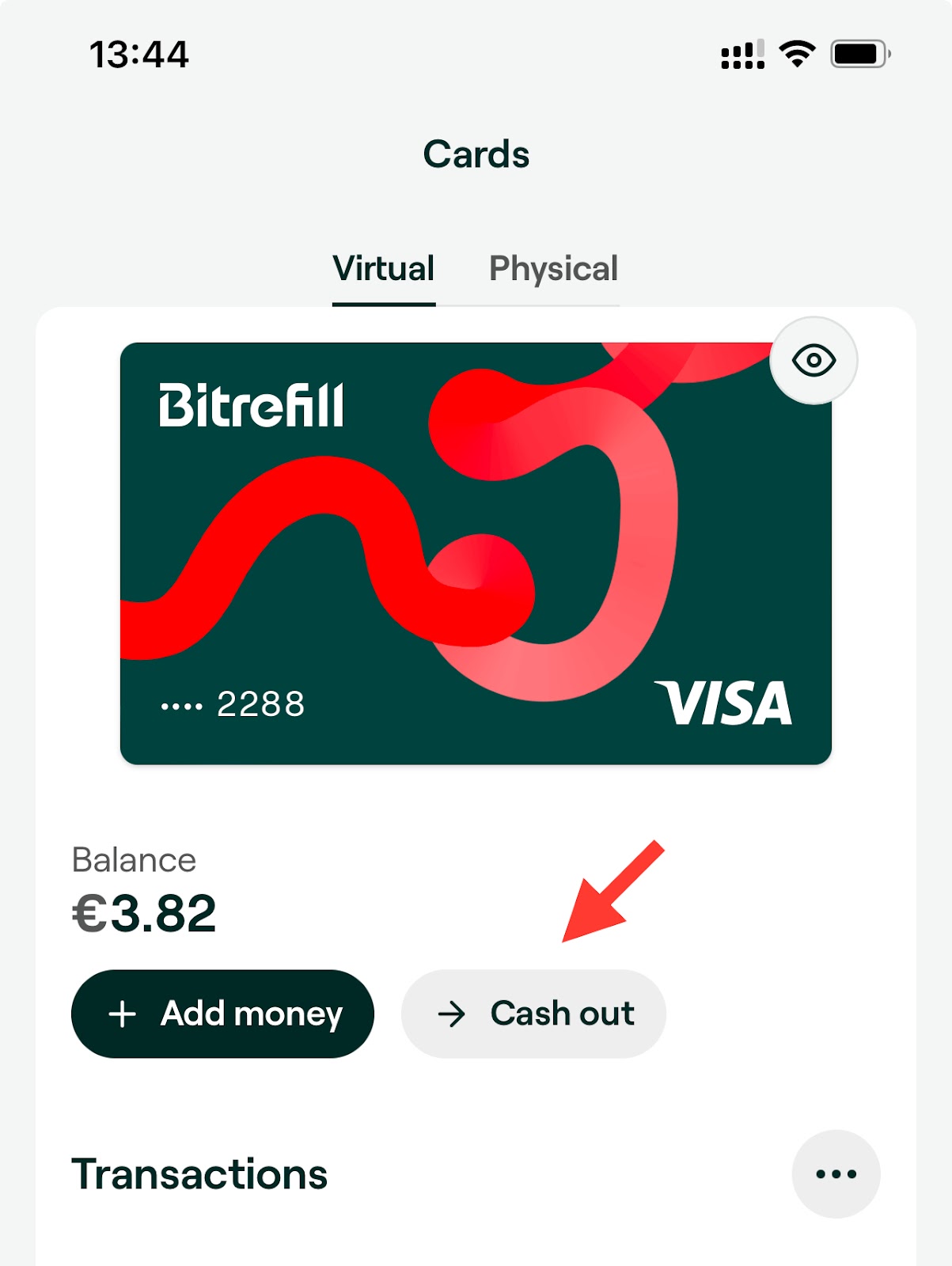Tap the 13:44 clock in status bar
Screen dimensions: 952x1266
(x=139, y=55)
